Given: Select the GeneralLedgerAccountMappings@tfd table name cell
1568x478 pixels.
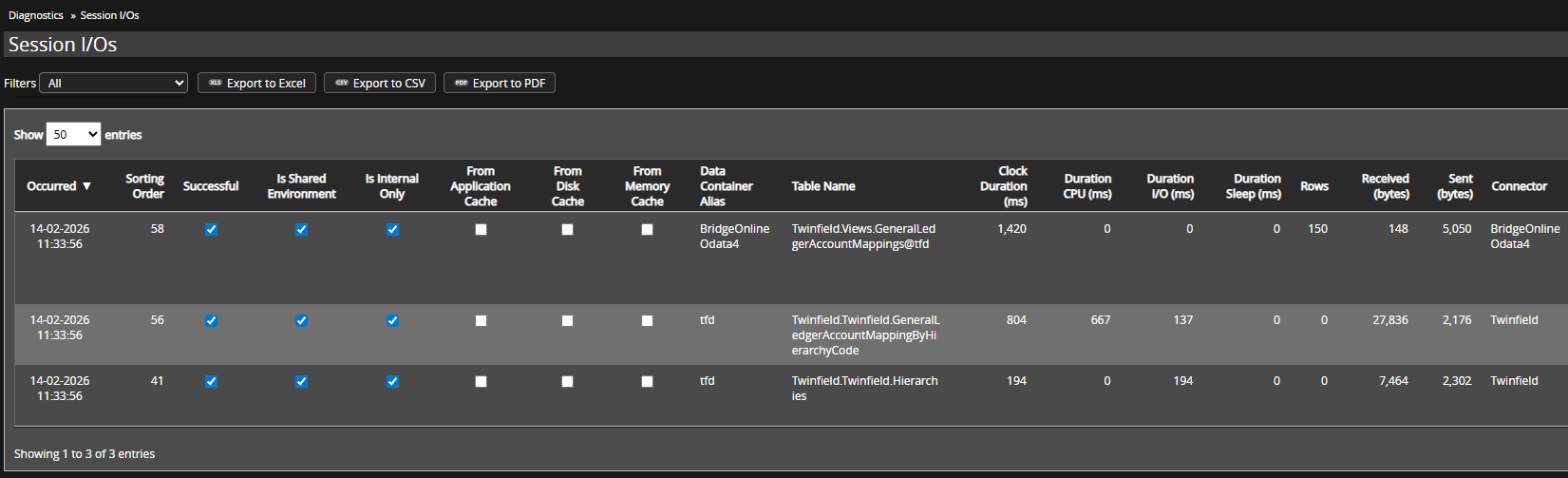Looking at the screenshot, I should pyautogui.click(x=862, y=237).
